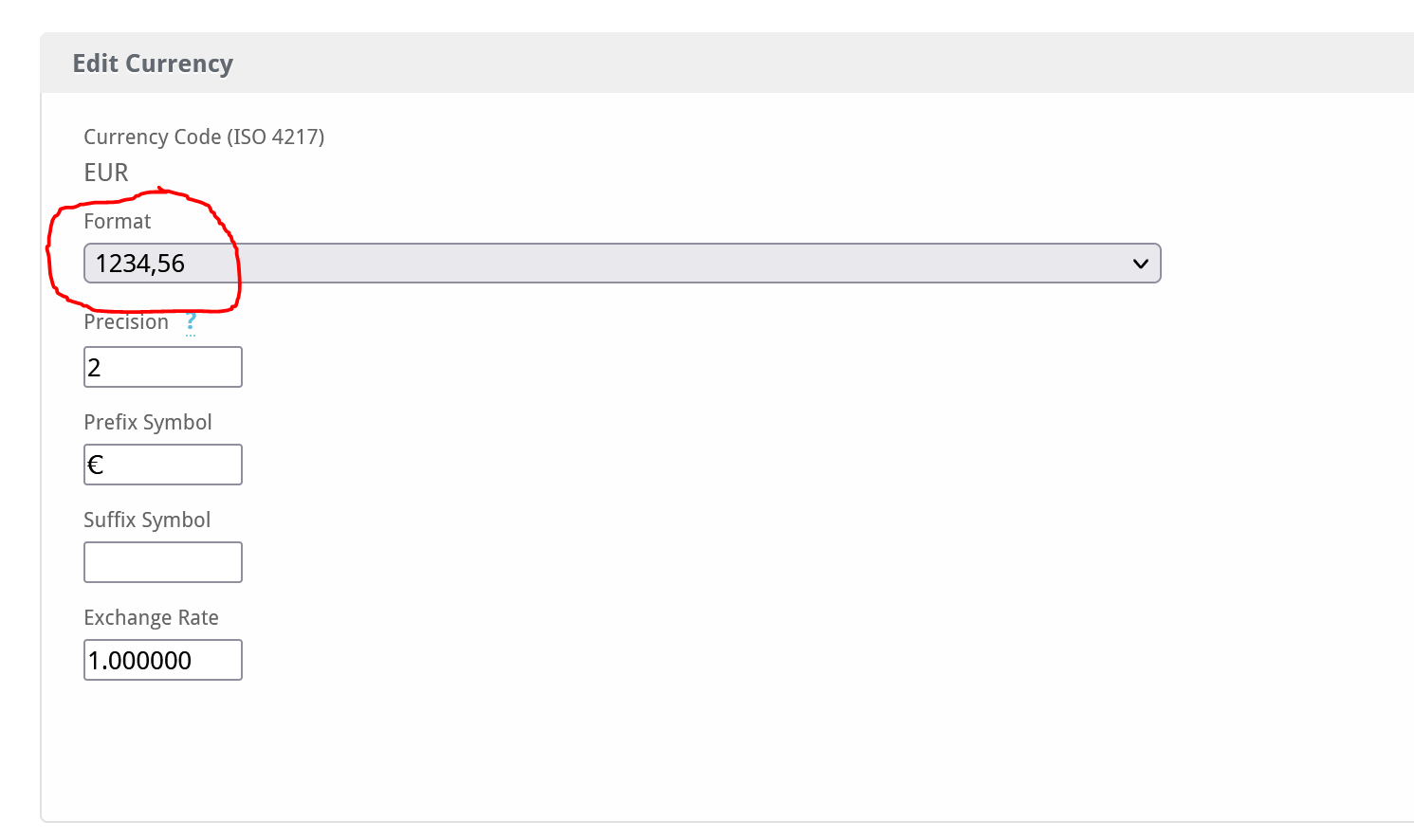The width and height of the screenshot is (1414, 840).
Task: Click the Exchange Rate input field
Action: pos(163,660)
